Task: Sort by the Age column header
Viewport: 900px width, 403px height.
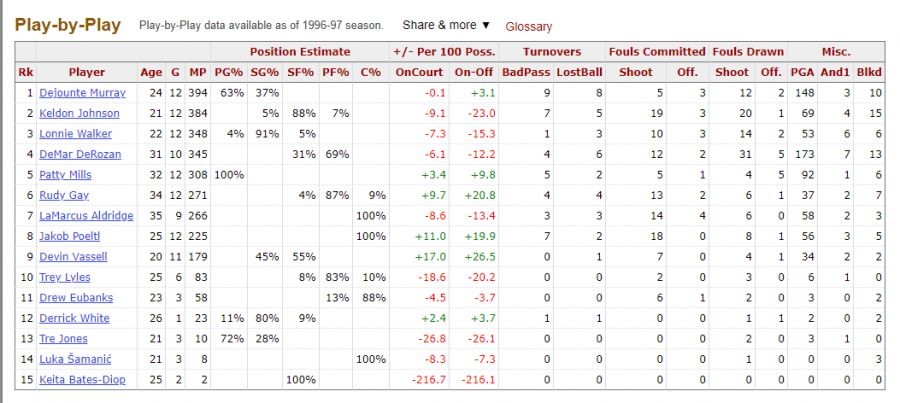Action: click(x=151, y=72)
